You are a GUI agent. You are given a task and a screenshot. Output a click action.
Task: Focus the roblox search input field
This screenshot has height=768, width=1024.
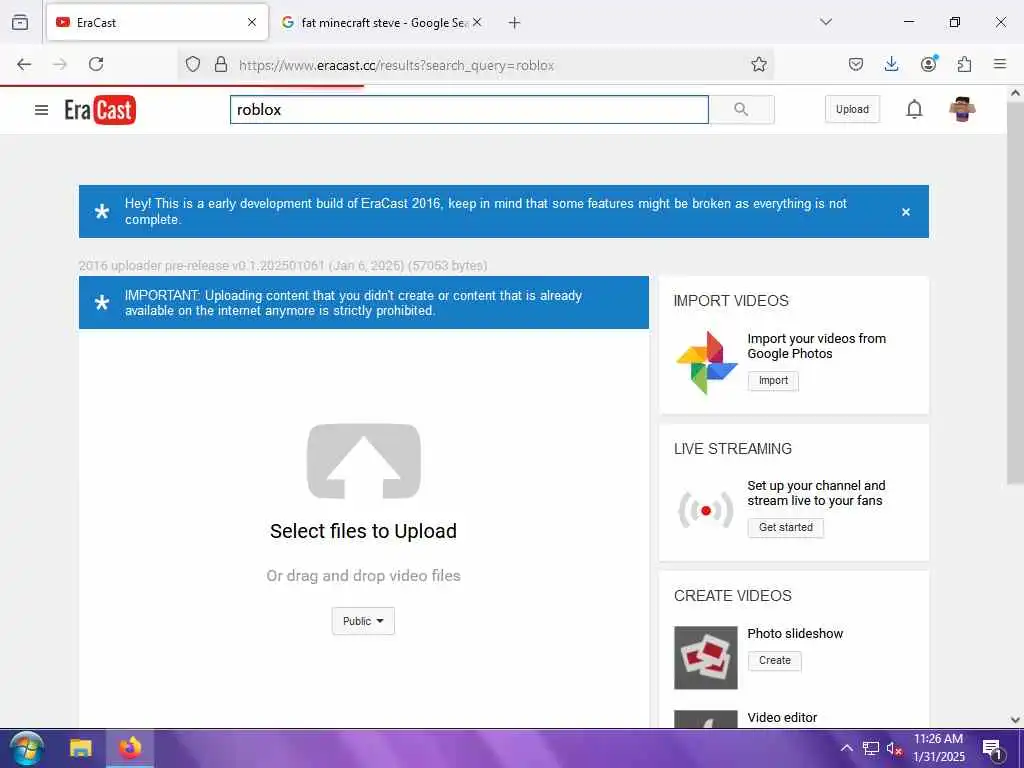coord(469,110)
